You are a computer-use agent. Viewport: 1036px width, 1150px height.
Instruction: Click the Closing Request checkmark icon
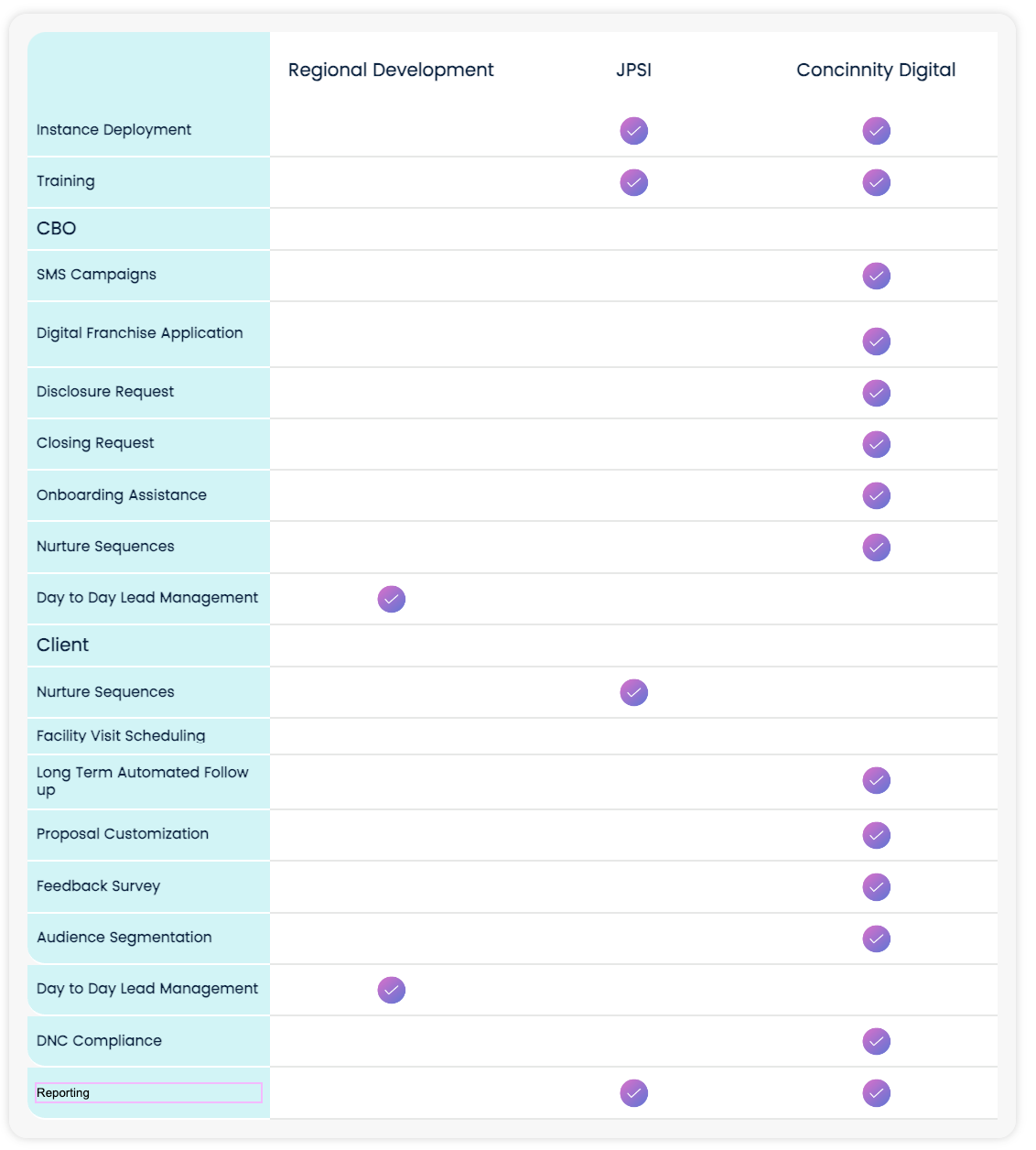coord(876,444)
